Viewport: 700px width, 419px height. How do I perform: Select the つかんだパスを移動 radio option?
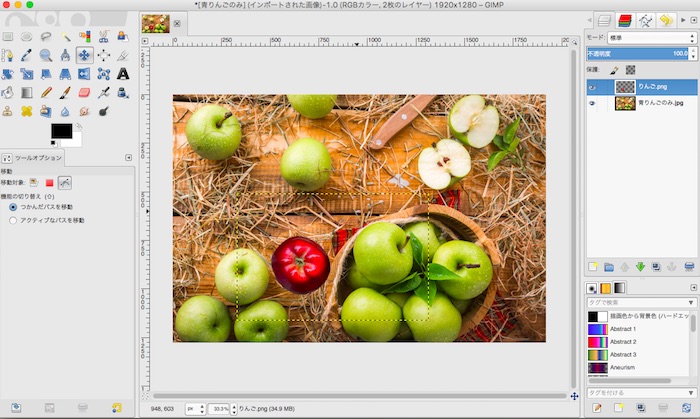[13, 207]
